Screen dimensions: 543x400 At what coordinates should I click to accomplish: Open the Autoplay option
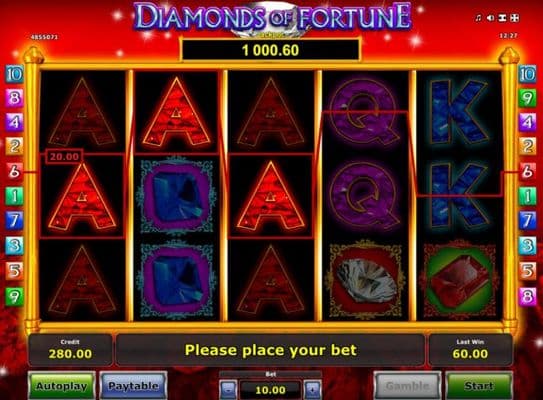click(x=62, y=386)
